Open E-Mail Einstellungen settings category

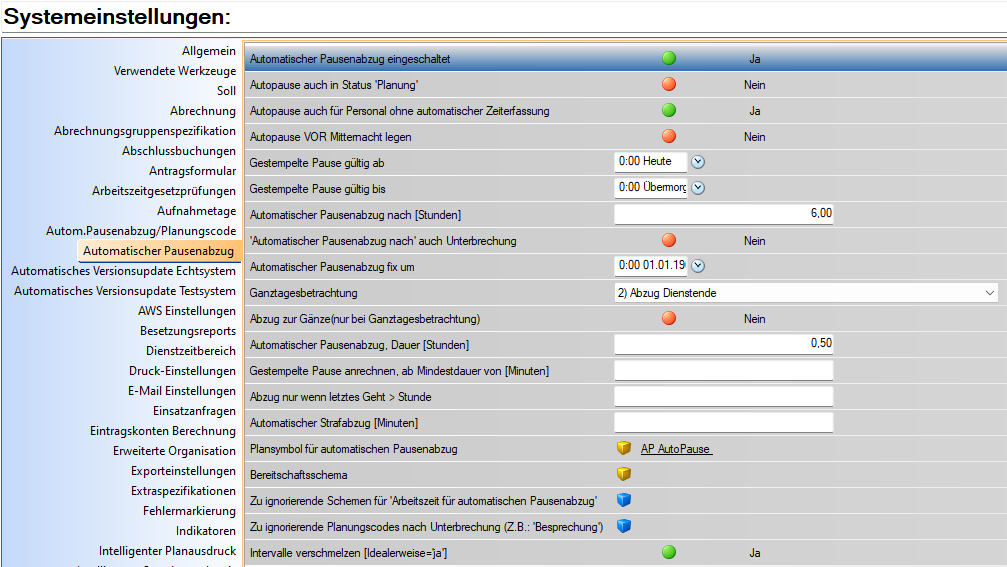click(181, 391)
